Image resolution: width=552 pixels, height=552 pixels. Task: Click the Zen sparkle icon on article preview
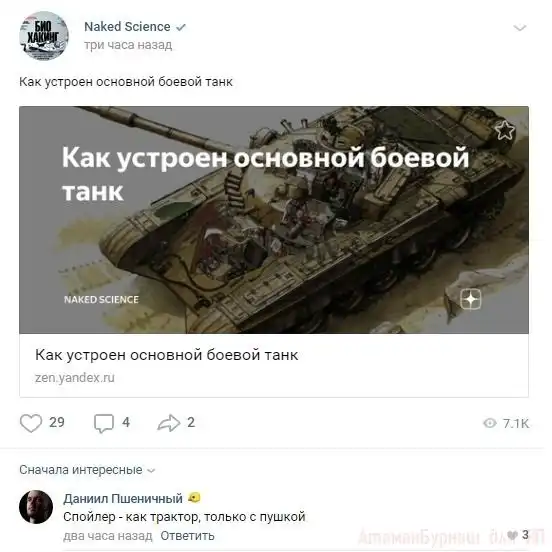click(471, 299)
